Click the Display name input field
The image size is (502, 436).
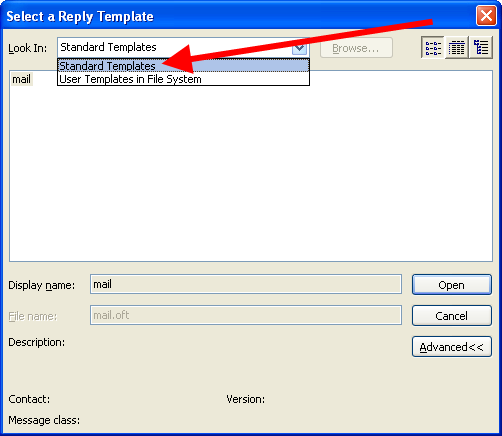pos(246,284)
